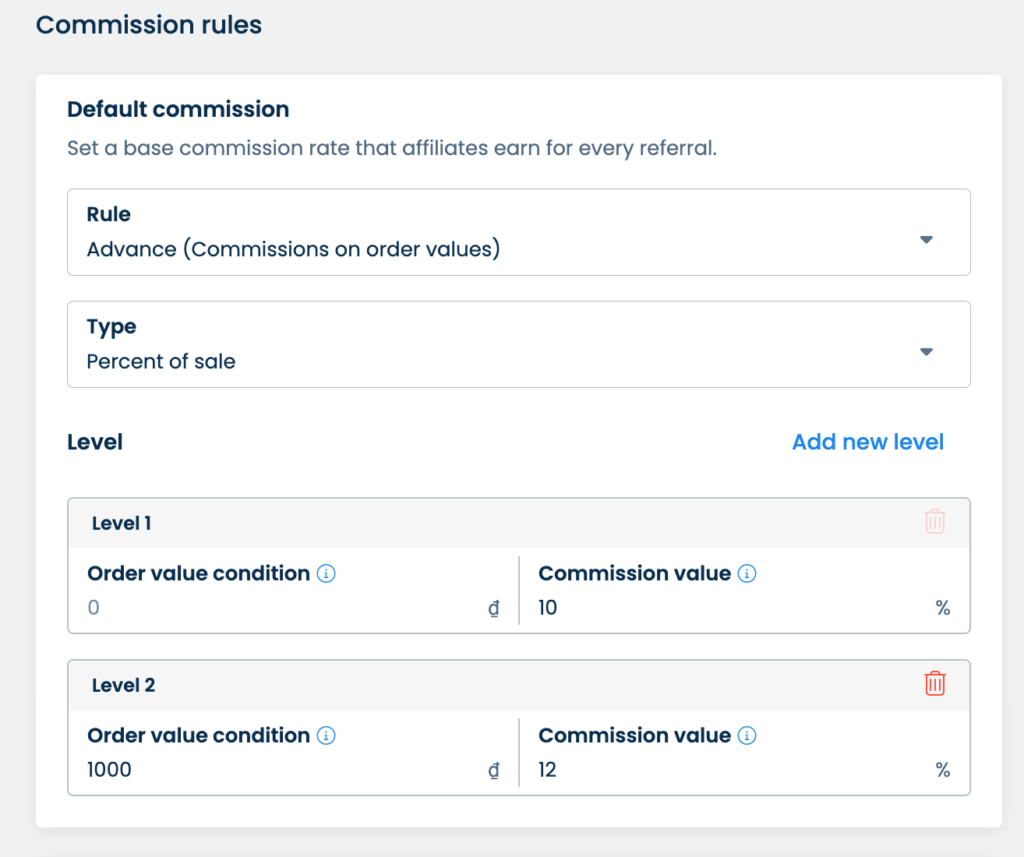Focus the Level 1 order value field showing 0
This screenshot has height=857, width=1024.
(x=280, y=608)
